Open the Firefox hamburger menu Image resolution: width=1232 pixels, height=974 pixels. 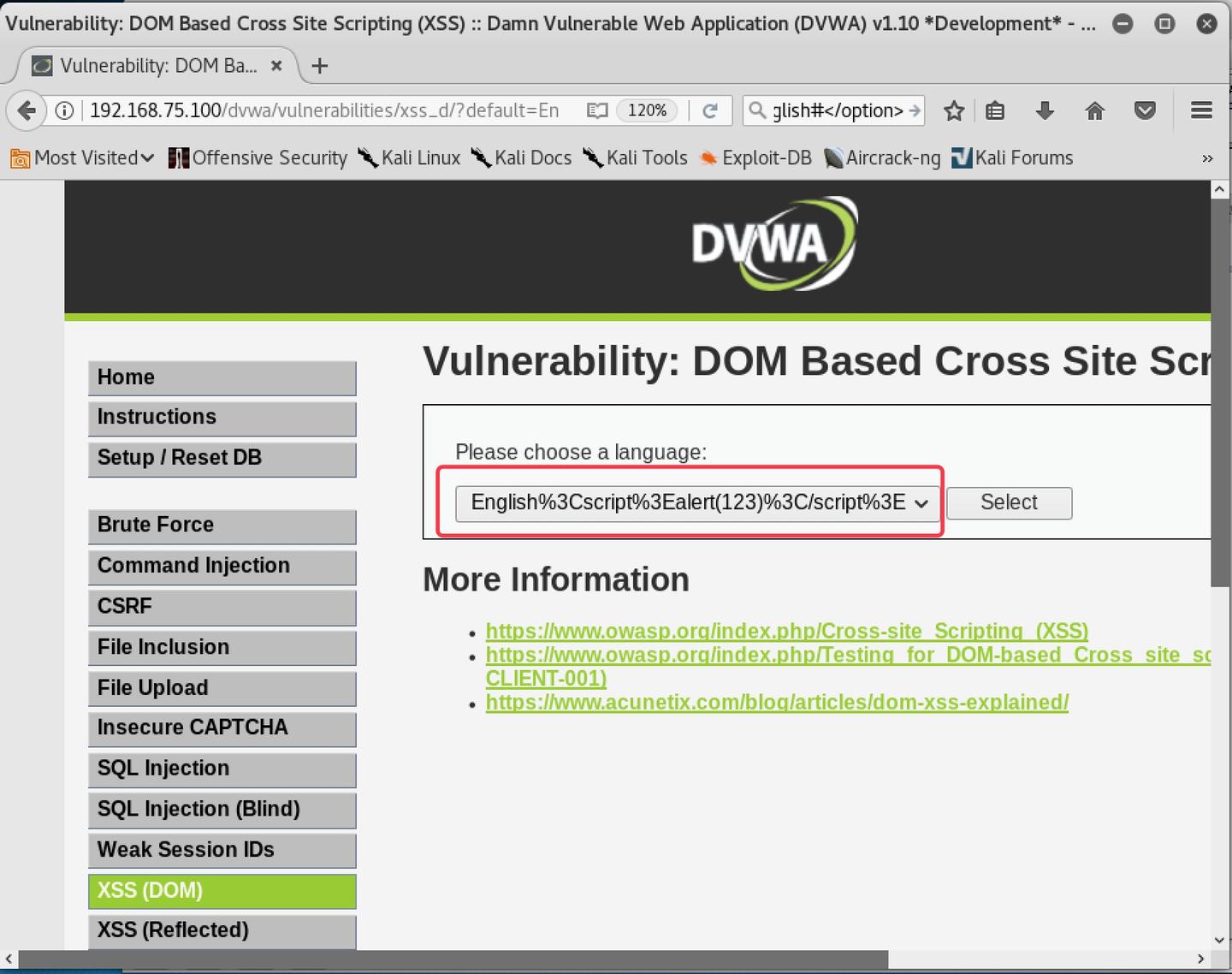(1201, 110)
